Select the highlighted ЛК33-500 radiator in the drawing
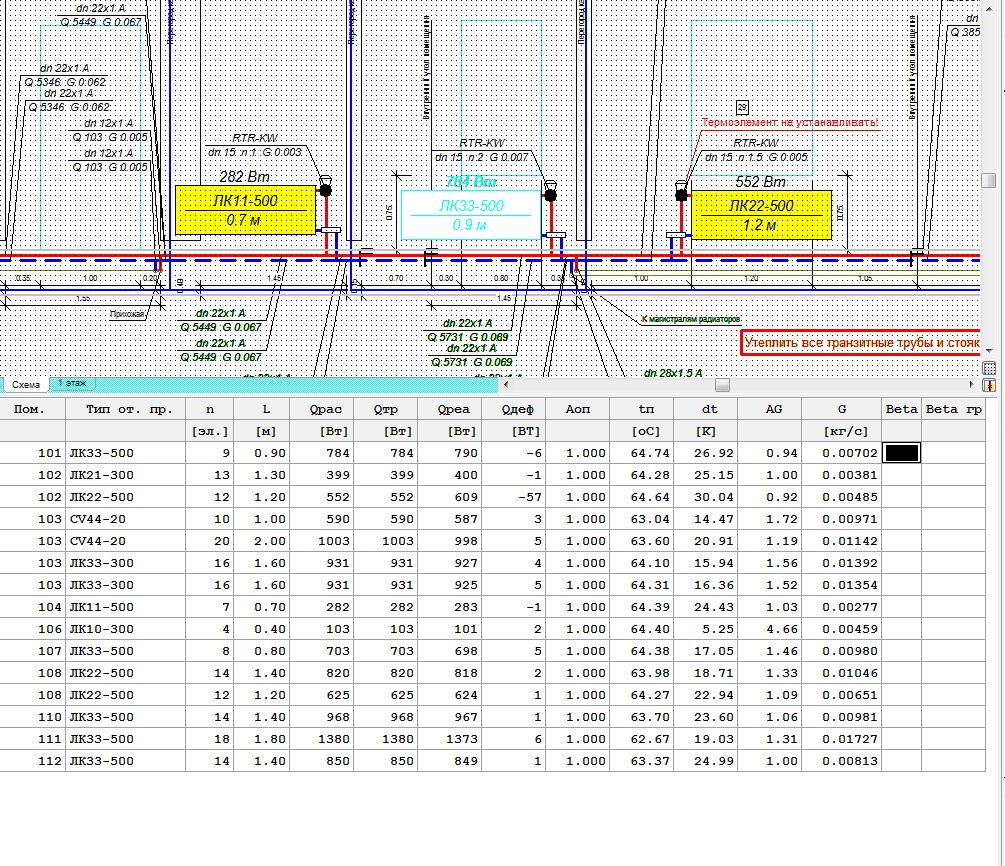The width and height of the screenshot is (1005, 866). tap(470, 215)
